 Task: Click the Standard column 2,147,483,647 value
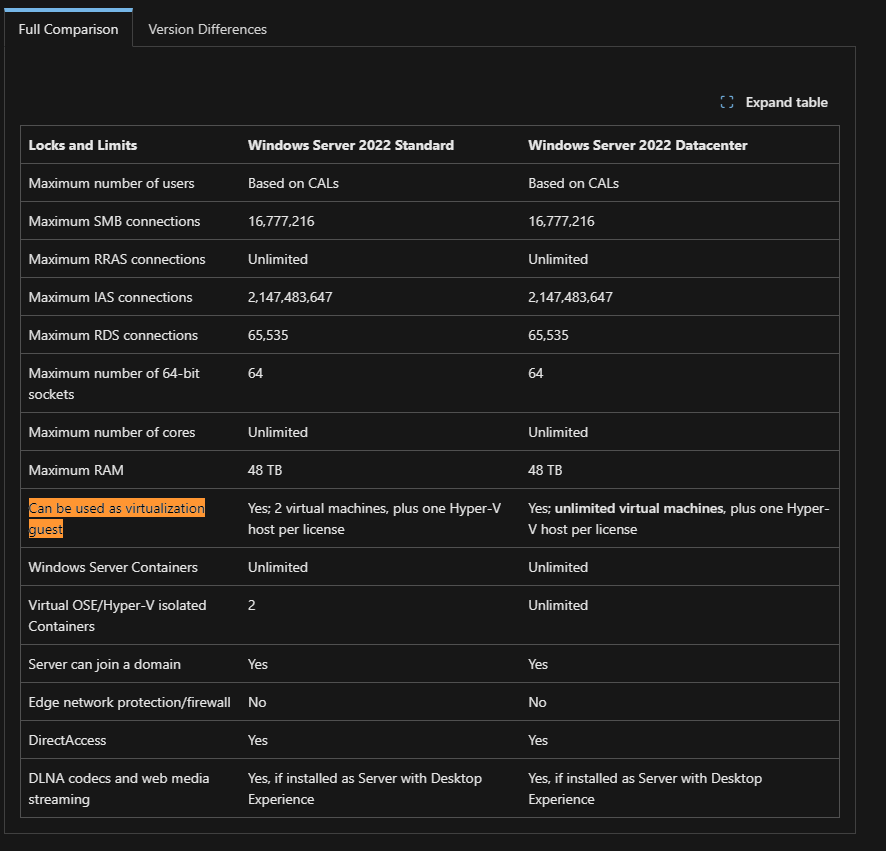(x=290, y=297)
